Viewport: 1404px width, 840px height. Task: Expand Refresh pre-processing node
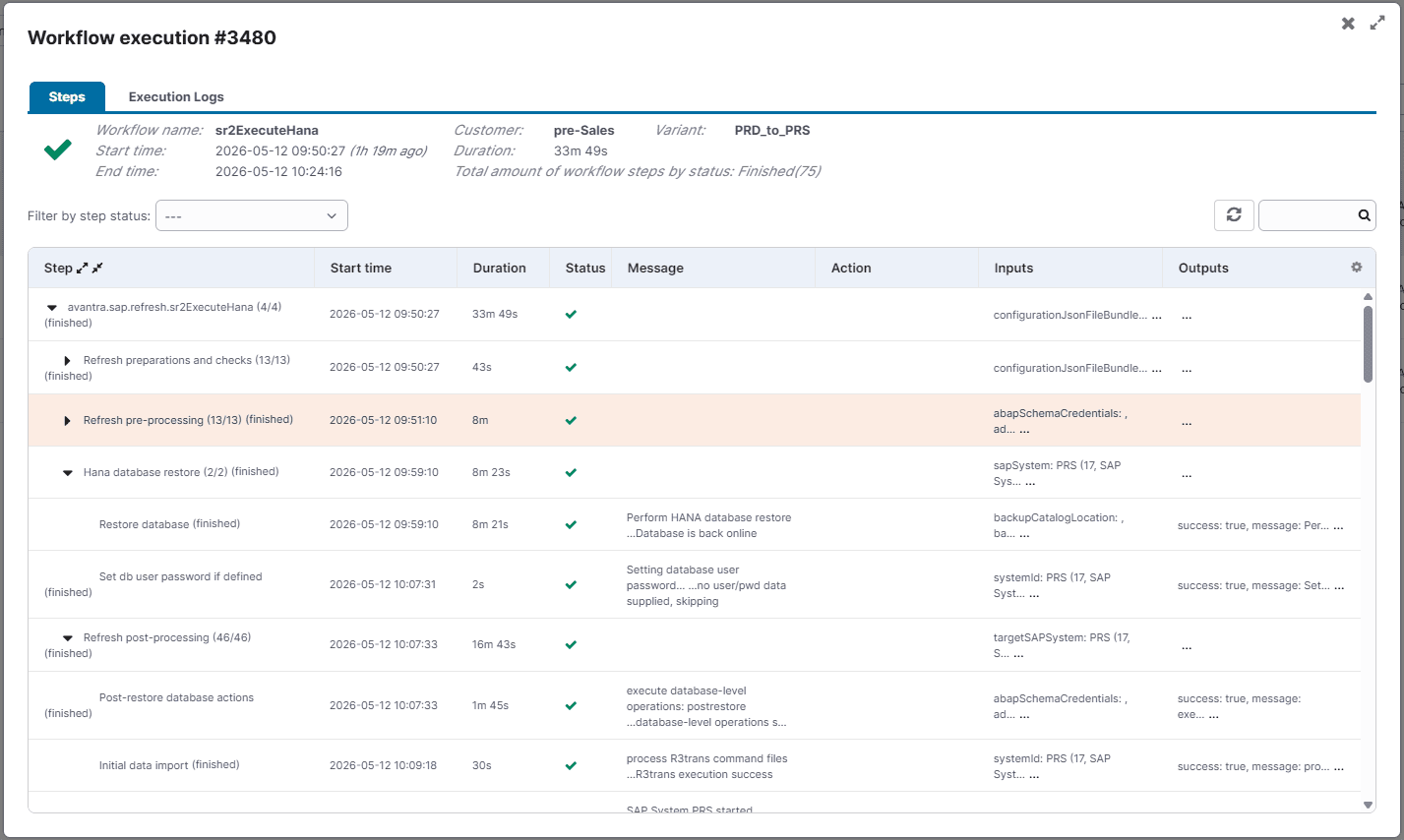67,421
